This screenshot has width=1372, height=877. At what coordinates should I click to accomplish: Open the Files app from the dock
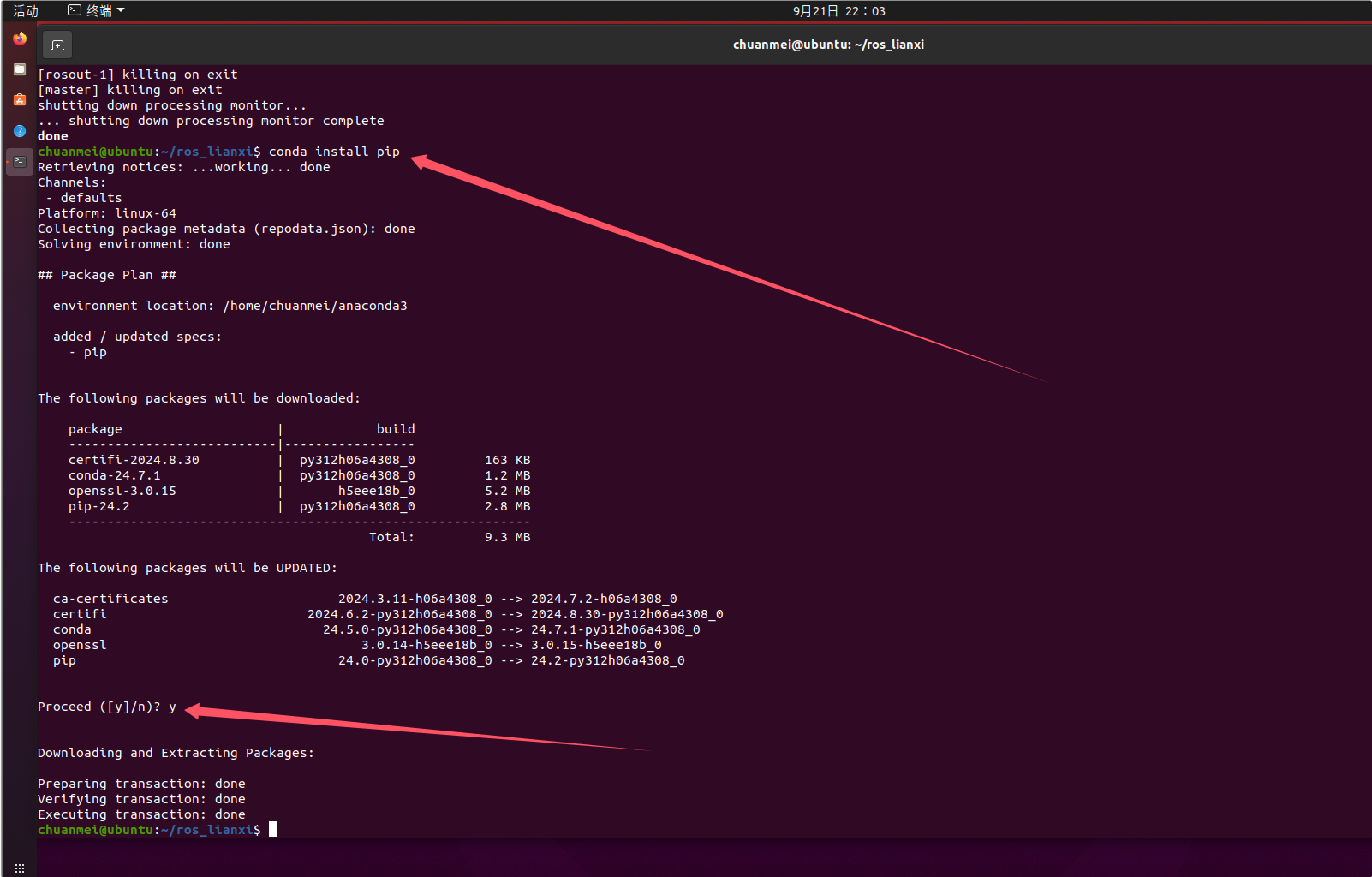(x=19, y=69)
